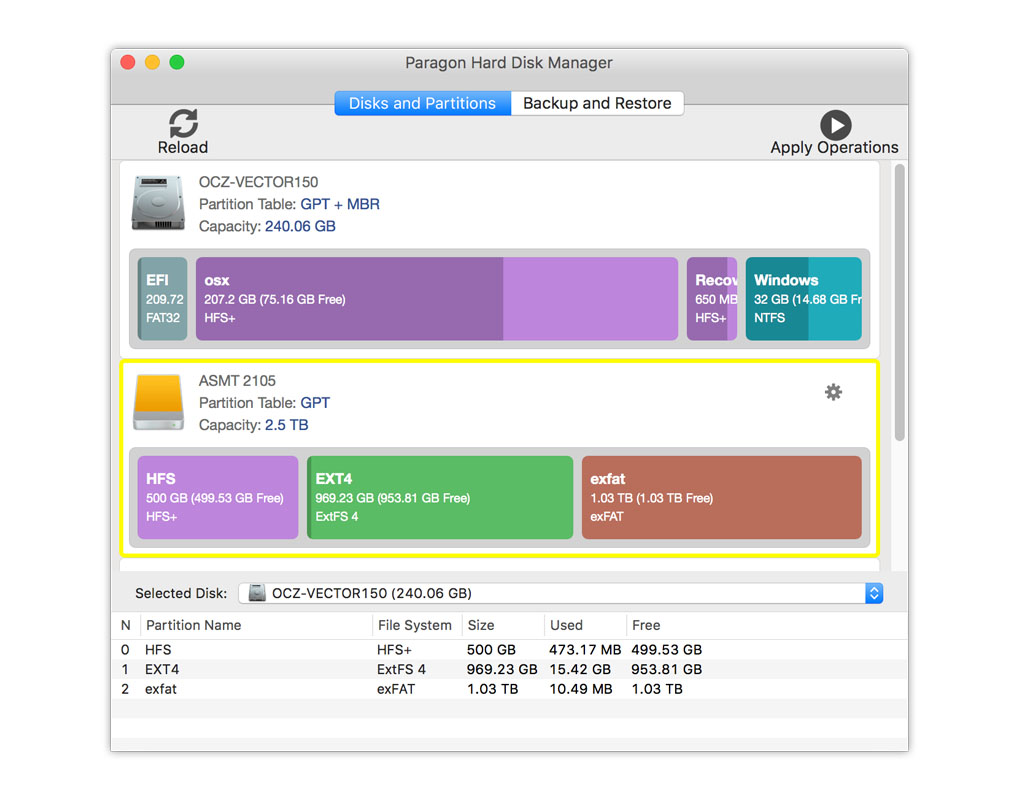Click the exFAT file system table cell
The width and height of the screenshot is (1020, 804).
pyautogui.click(x=396, y=689)
